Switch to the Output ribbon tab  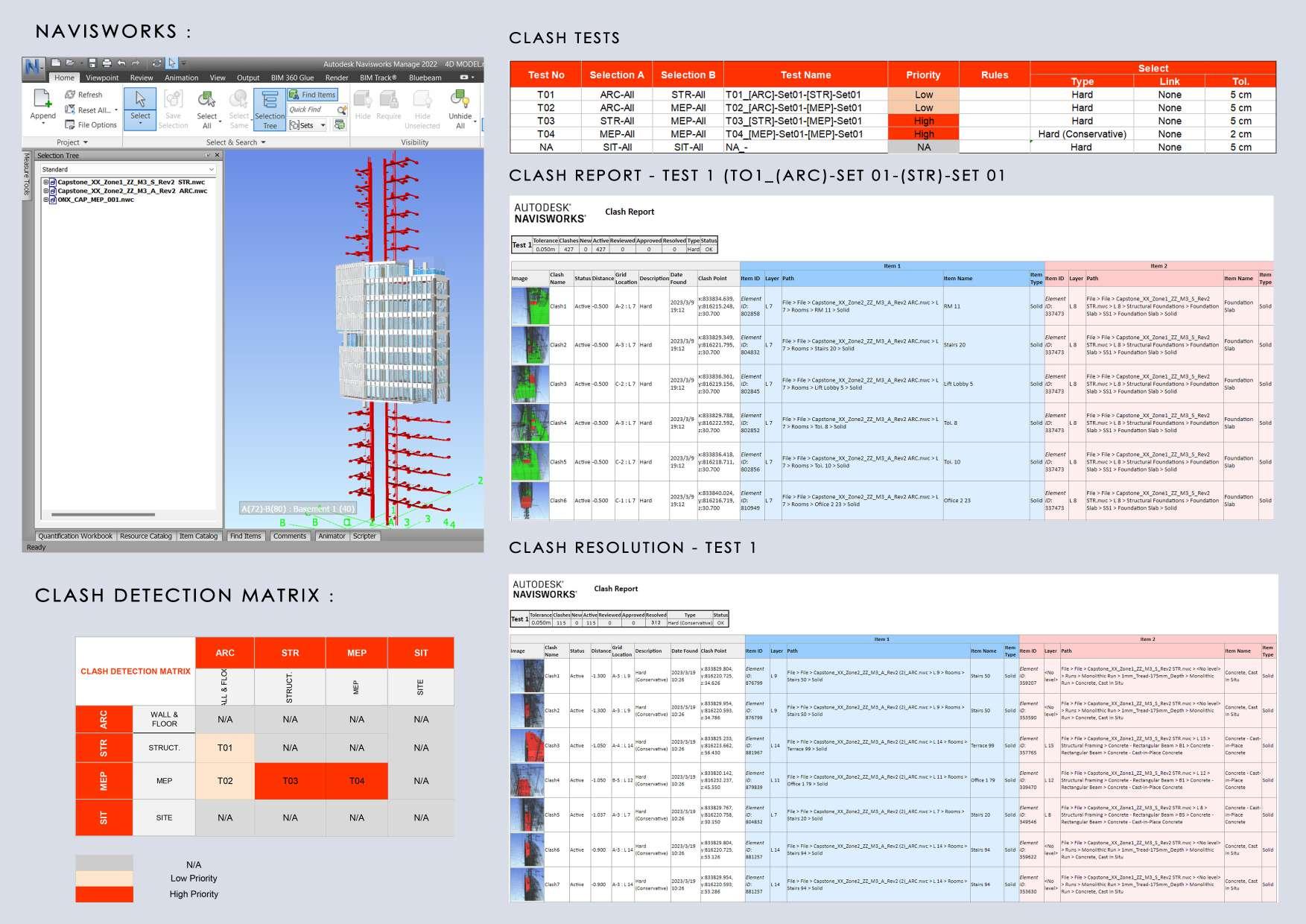click(248, 77)
